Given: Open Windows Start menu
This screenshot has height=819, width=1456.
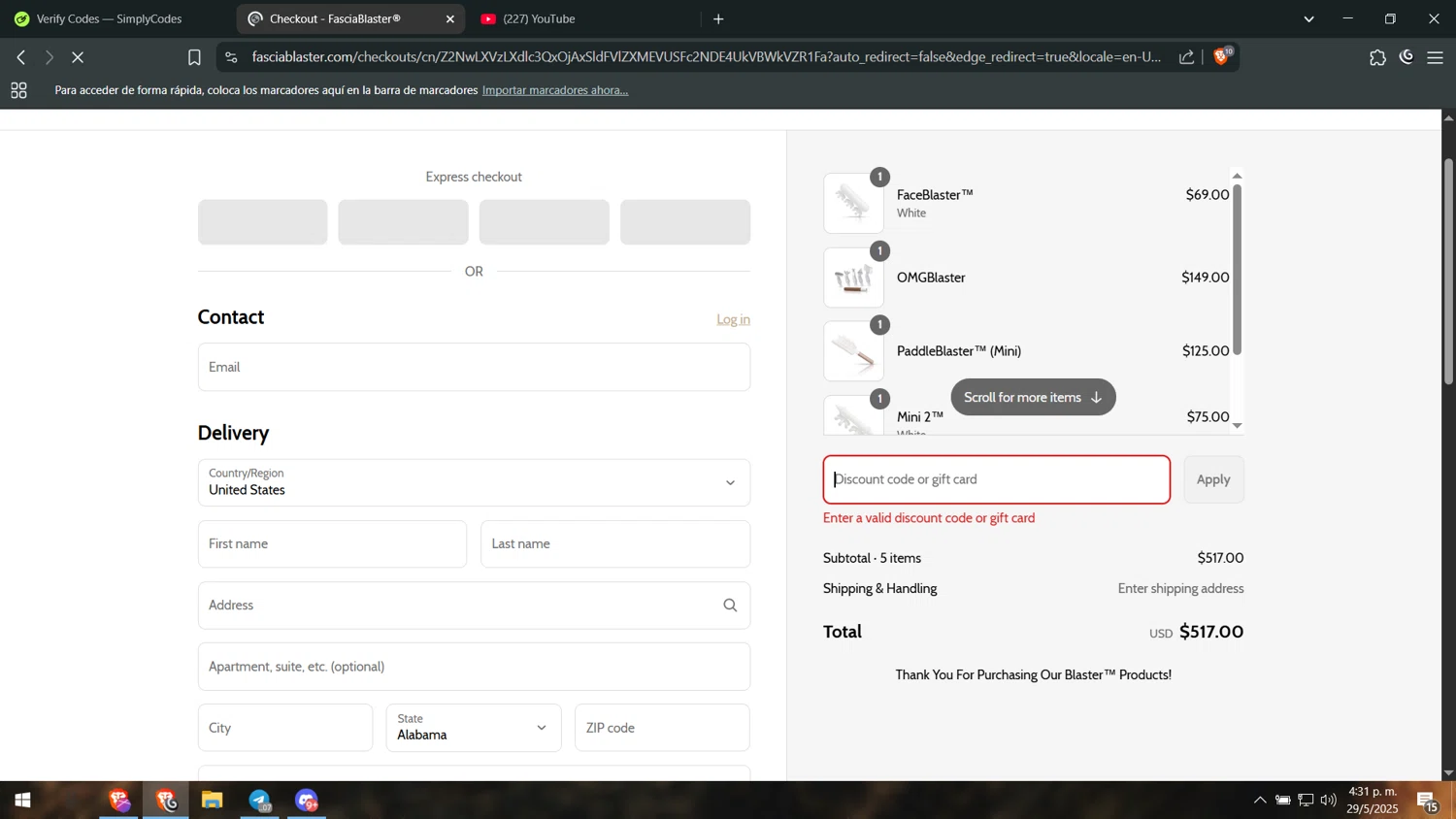Looking at the screenshot, I should 22,801.
